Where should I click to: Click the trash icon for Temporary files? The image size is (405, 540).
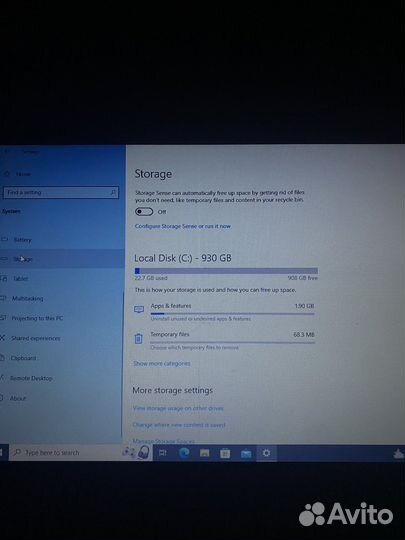tap(138, 339)
